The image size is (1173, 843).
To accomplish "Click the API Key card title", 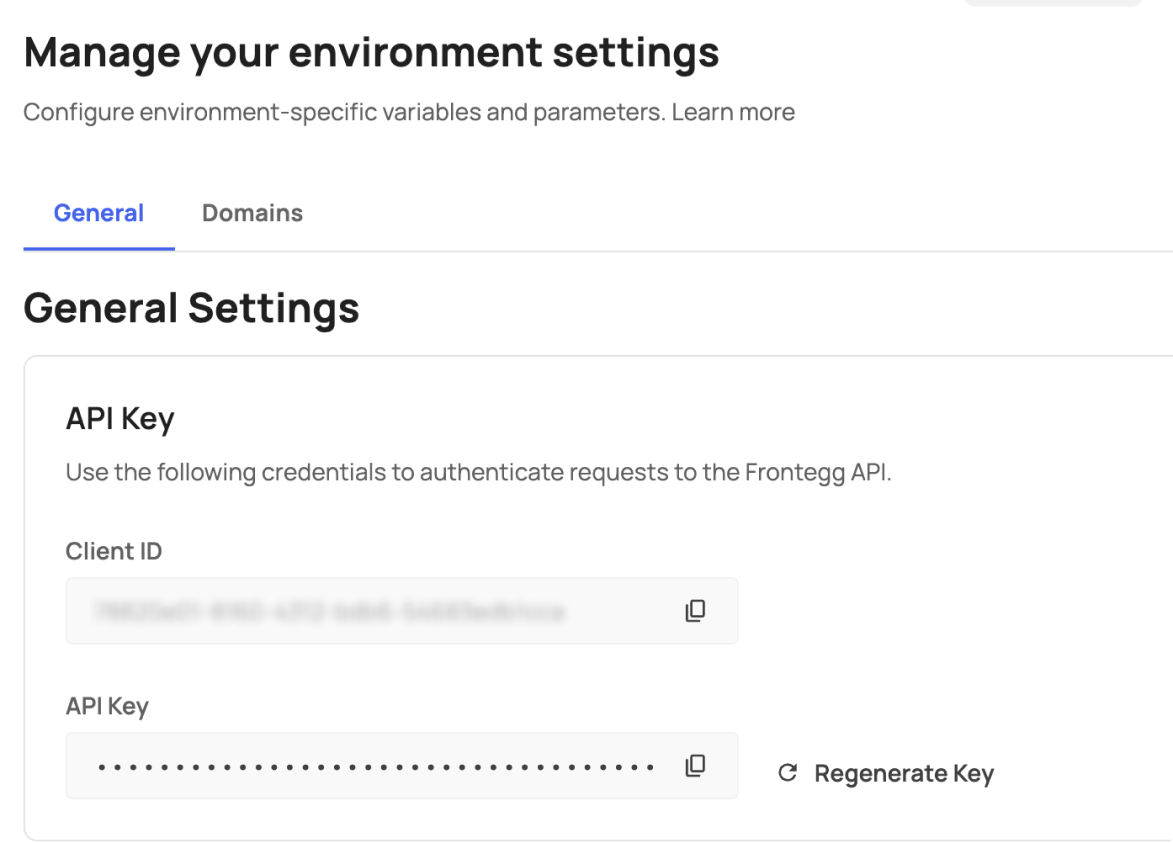I will 120,419.
